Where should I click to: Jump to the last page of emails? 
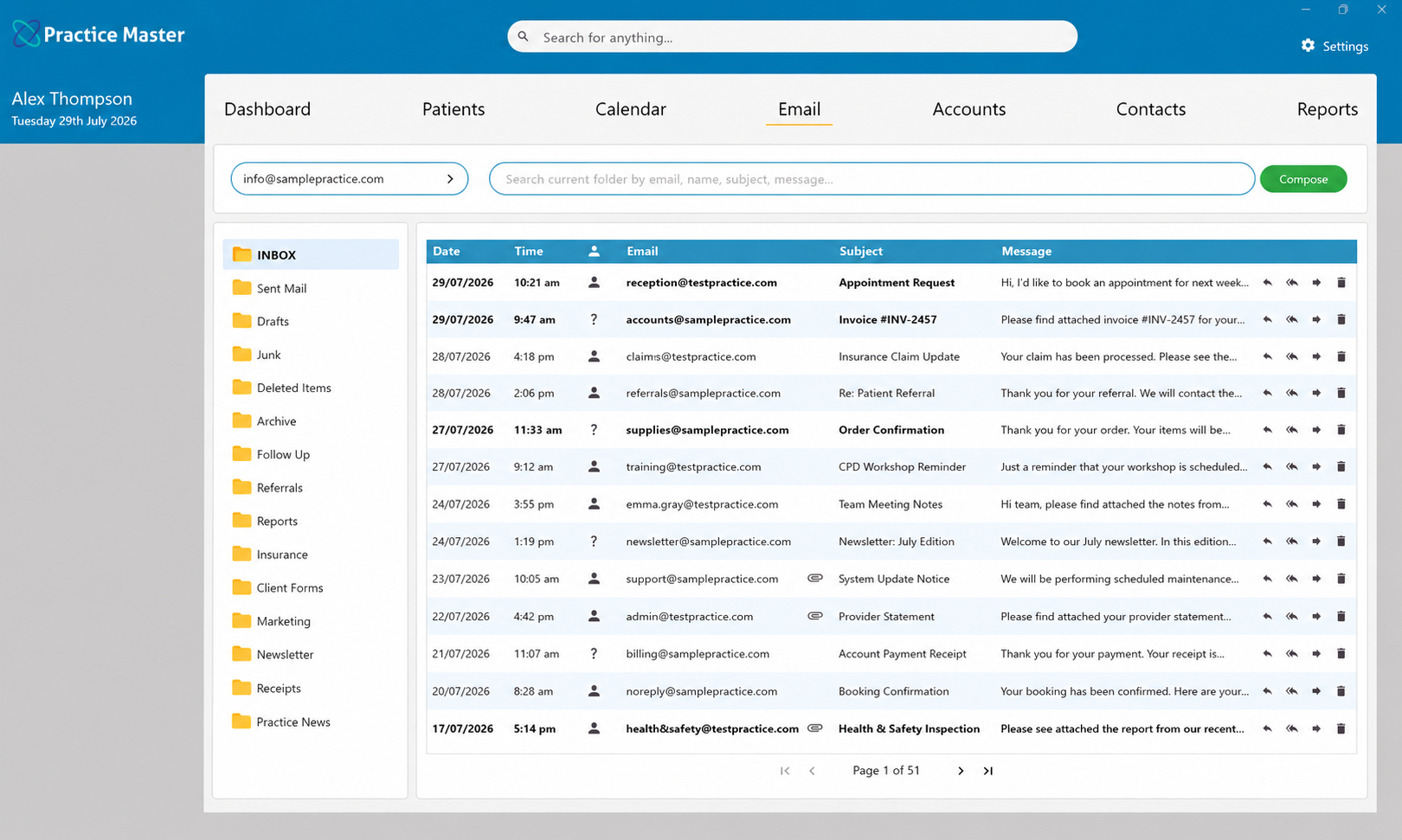pos(987,771)
